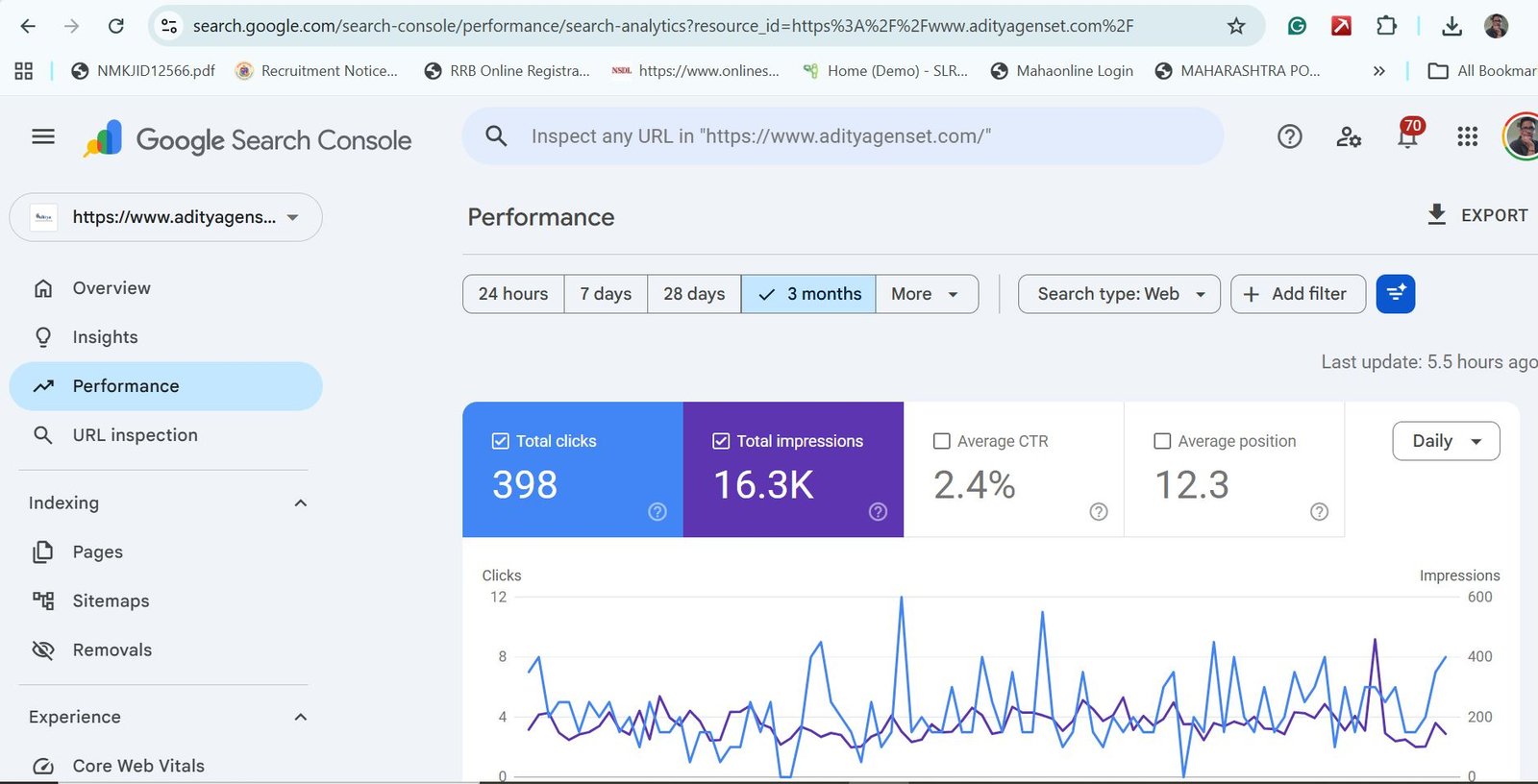Open Core Web Vitals under Experience

pyautogui.click(x=165, y=766)
